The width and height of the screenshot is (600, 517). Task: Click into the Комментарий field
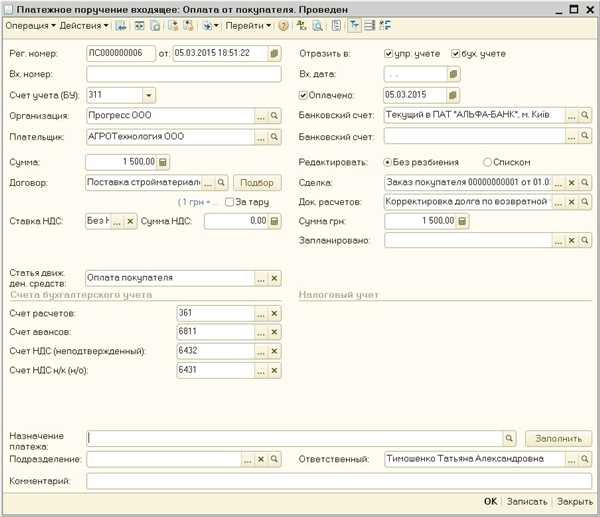(x=339, y=481)
